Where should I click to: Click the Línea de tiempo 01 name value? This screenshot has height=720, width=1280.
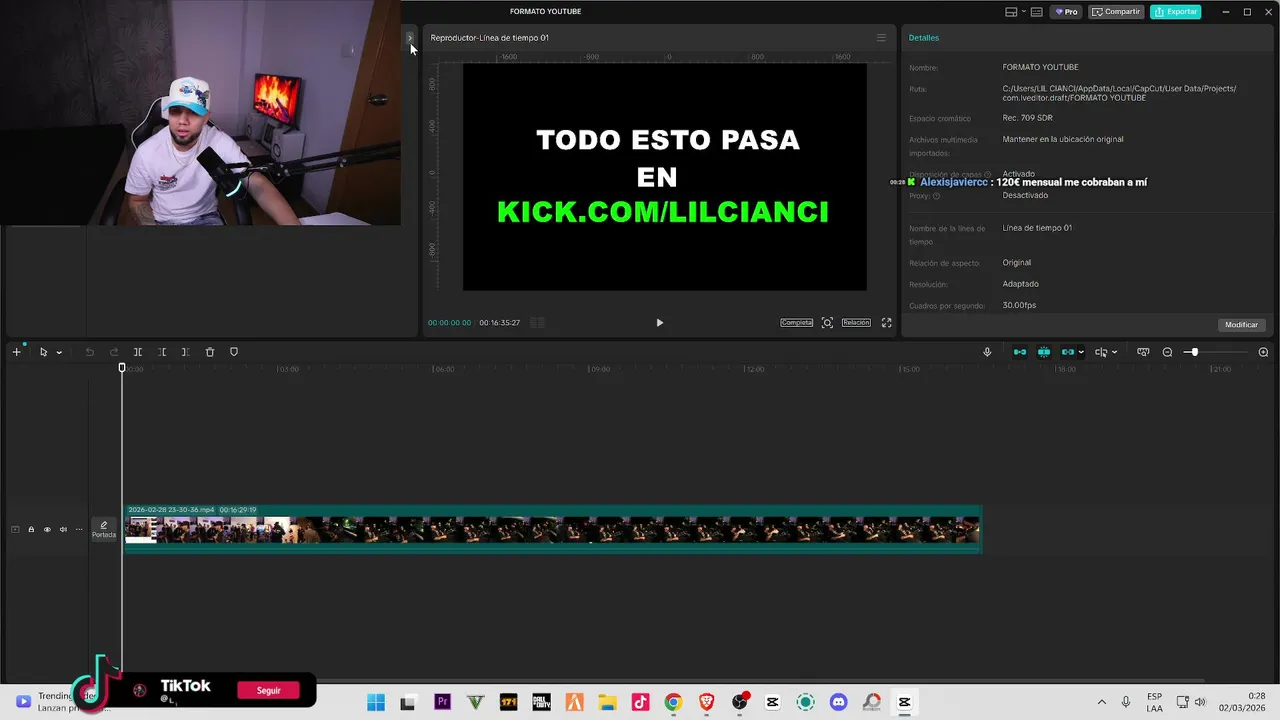tap(1037, 228)
